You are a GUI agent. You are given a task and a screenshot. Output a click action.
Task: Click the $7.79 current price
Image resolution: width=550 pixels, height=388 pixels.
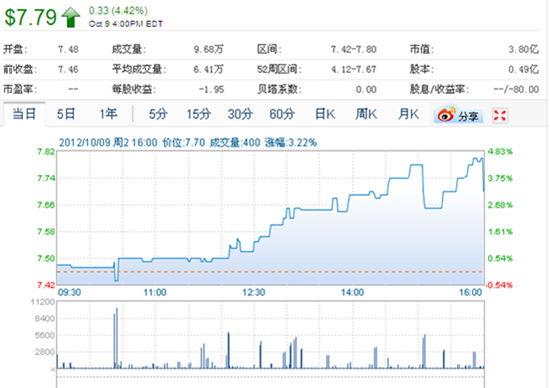31,17
